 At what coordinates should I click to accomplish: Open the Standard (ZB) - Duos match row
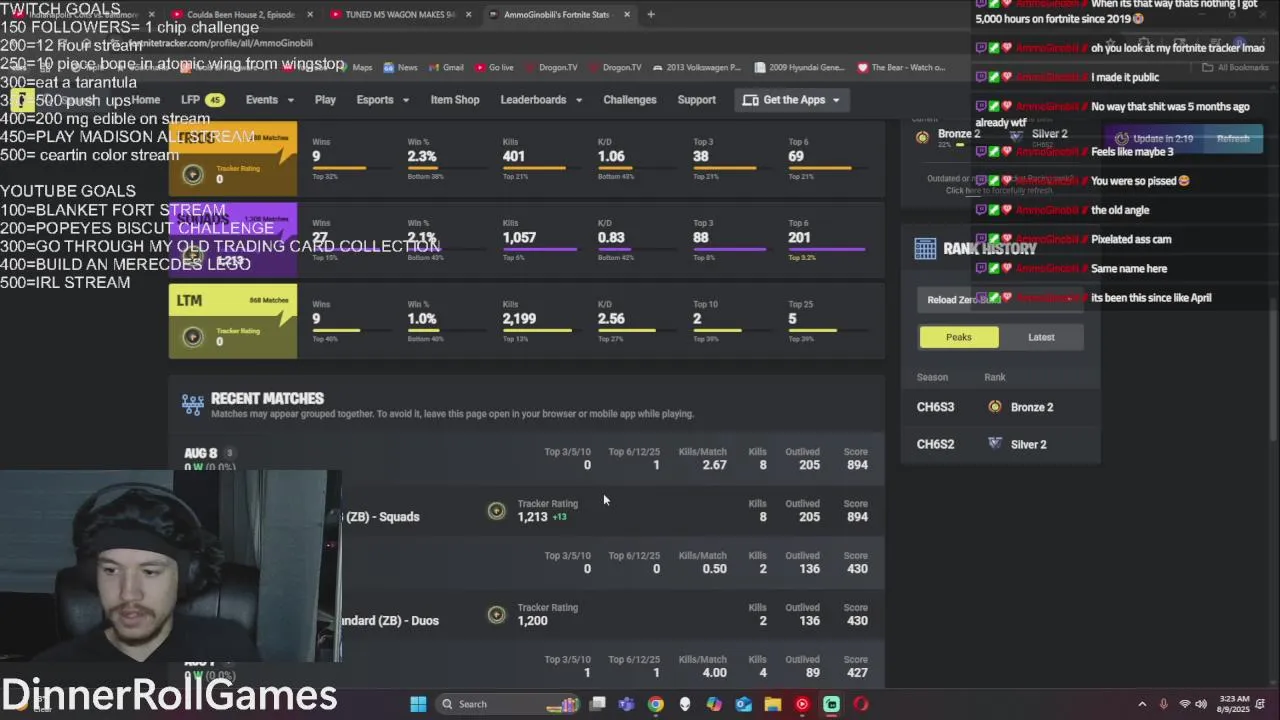pos(527,620)
